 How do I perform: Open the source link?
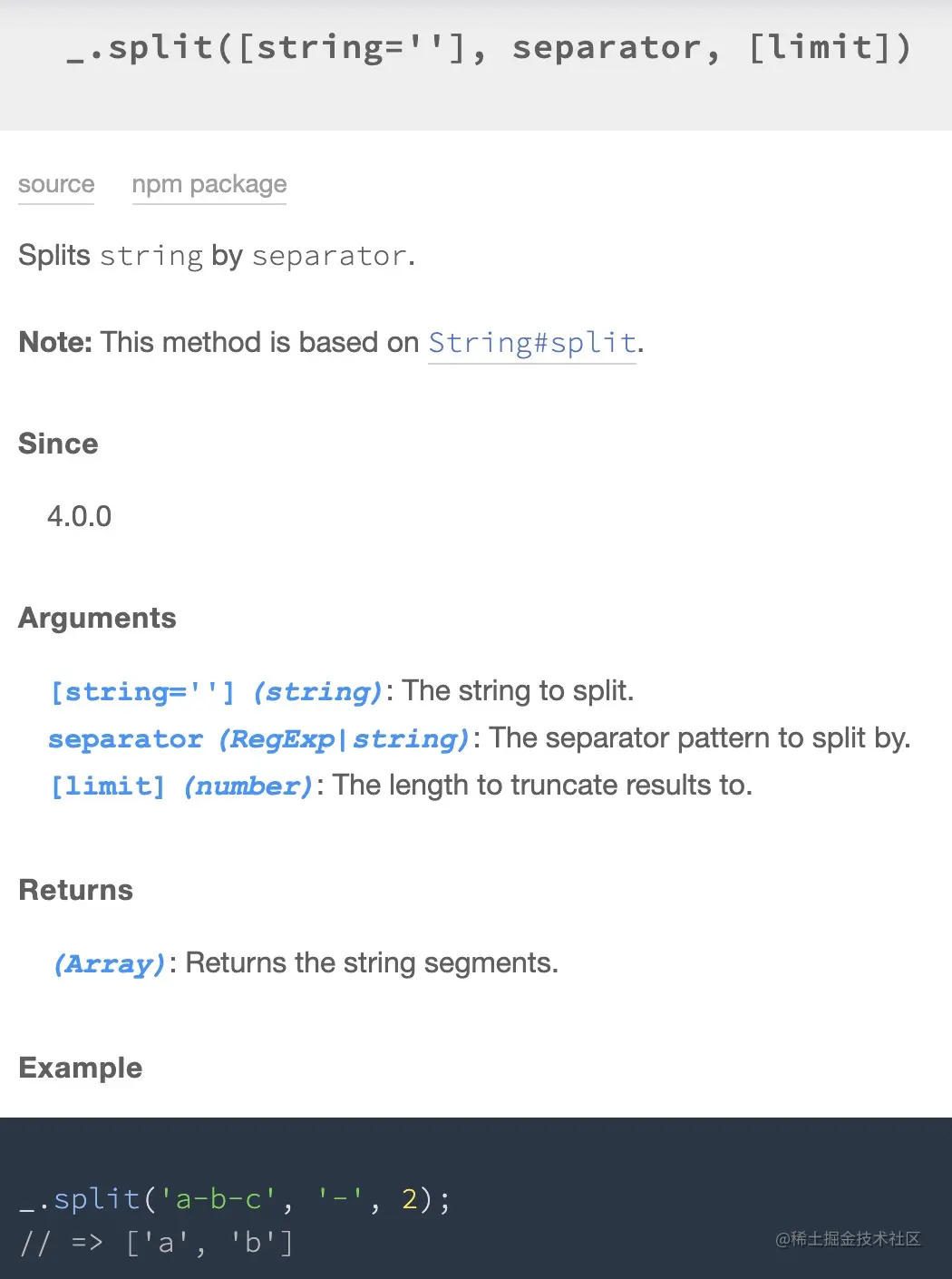[x=56, y=184]
